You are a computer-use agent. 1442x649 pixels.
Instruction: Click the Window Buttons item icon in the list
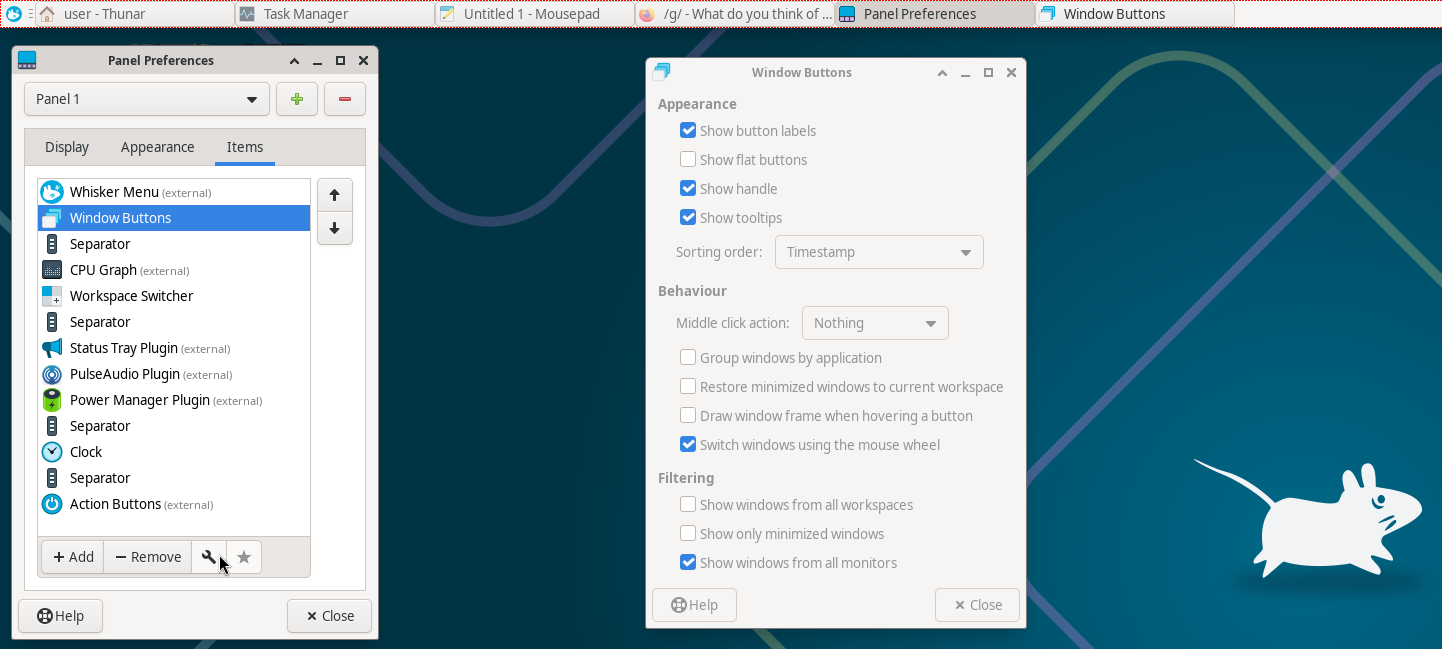click(x=52, y=218)
